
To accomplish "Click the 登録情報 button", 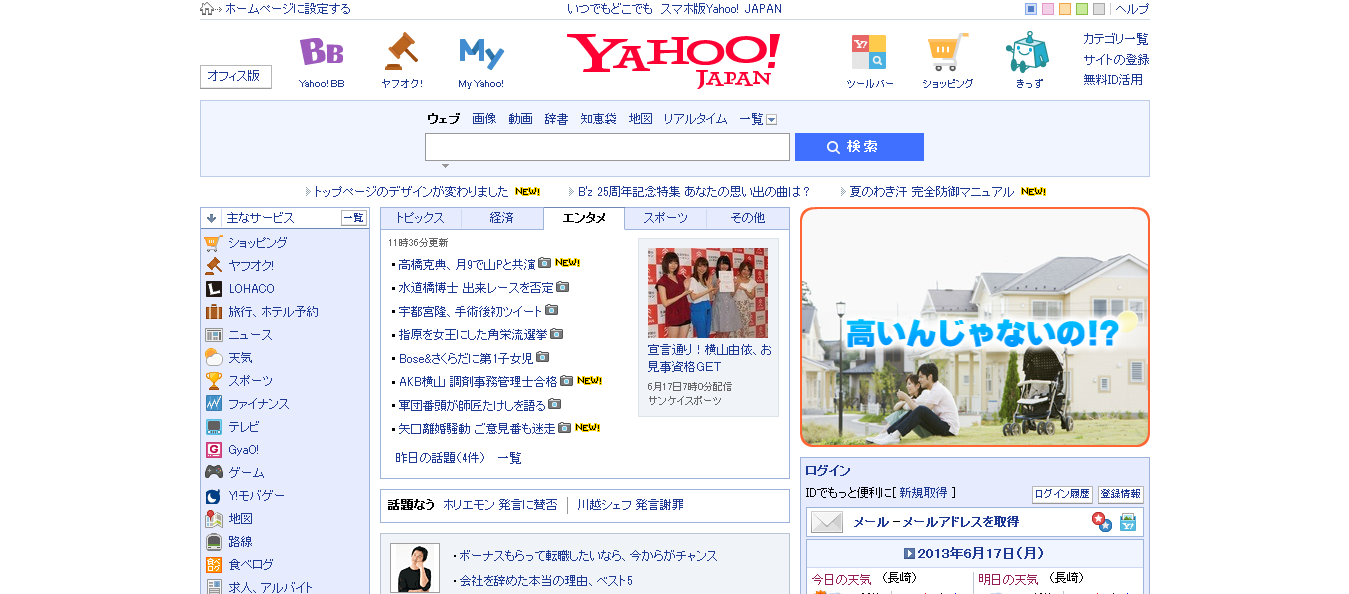I will (1120, 494).
